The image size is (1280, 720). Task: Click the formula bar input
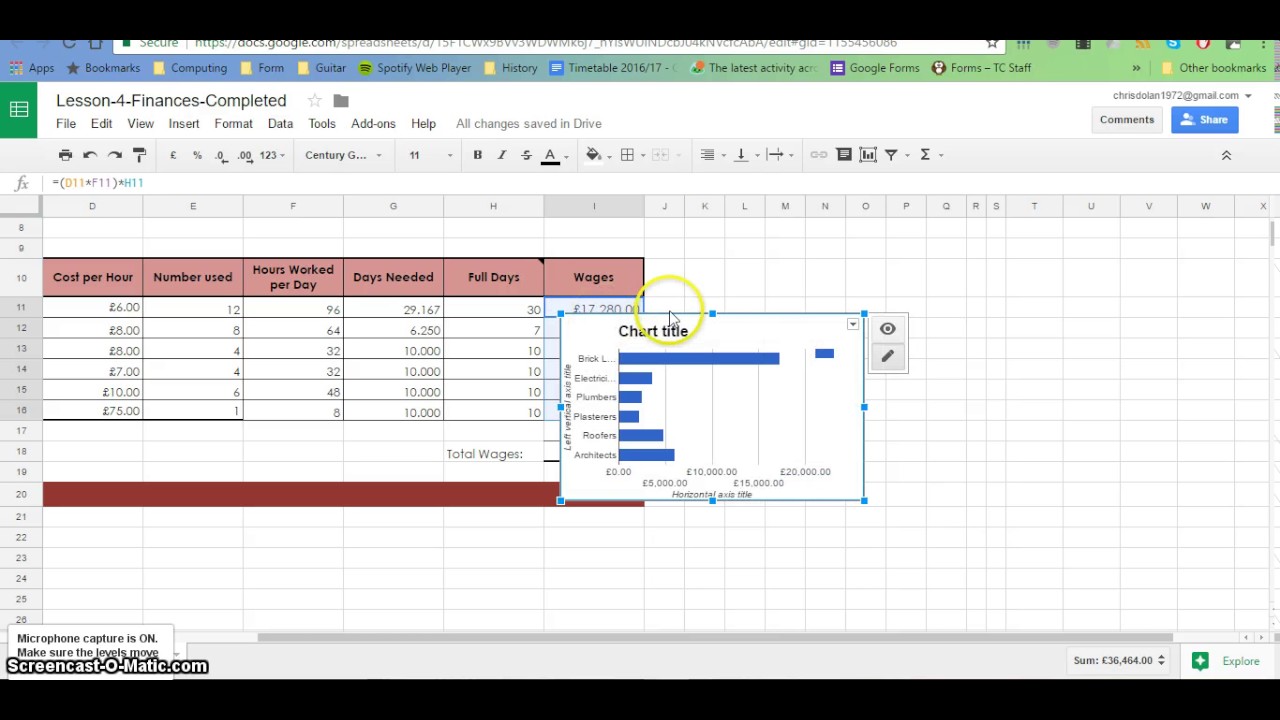pyautogui.click(x=660, y=183)
